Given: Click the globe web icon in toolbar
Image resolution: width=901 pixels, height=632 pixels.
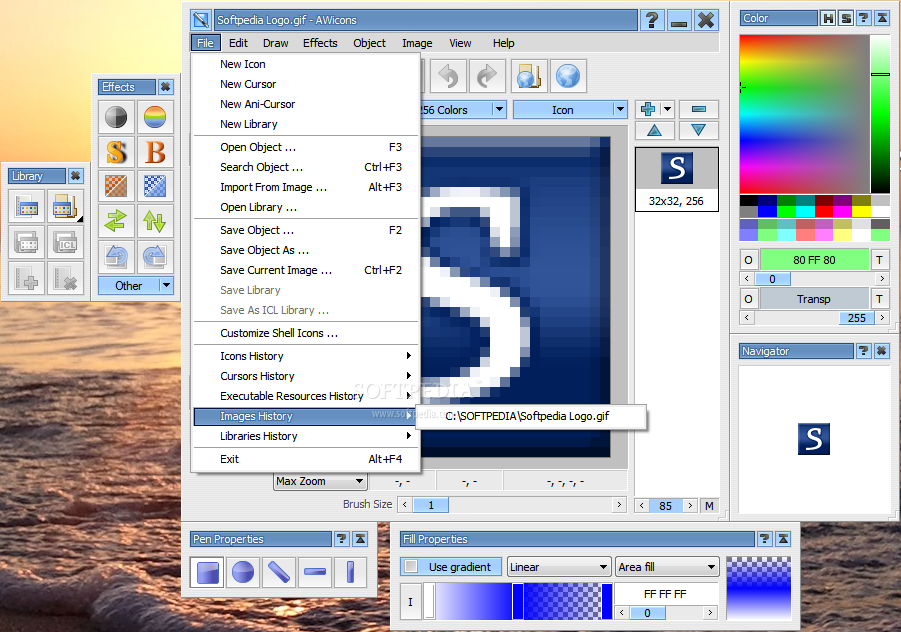Looking at the screenshot, I should tap(568, 76).
